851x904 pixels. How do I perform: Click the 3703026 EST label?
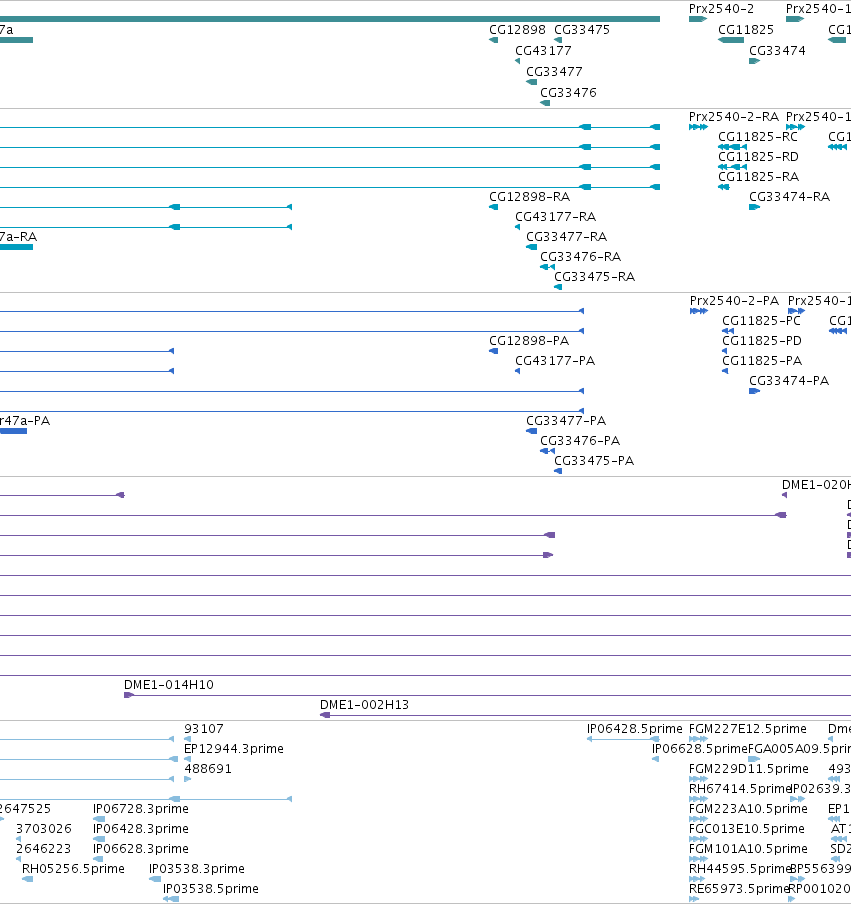(44, 828)
